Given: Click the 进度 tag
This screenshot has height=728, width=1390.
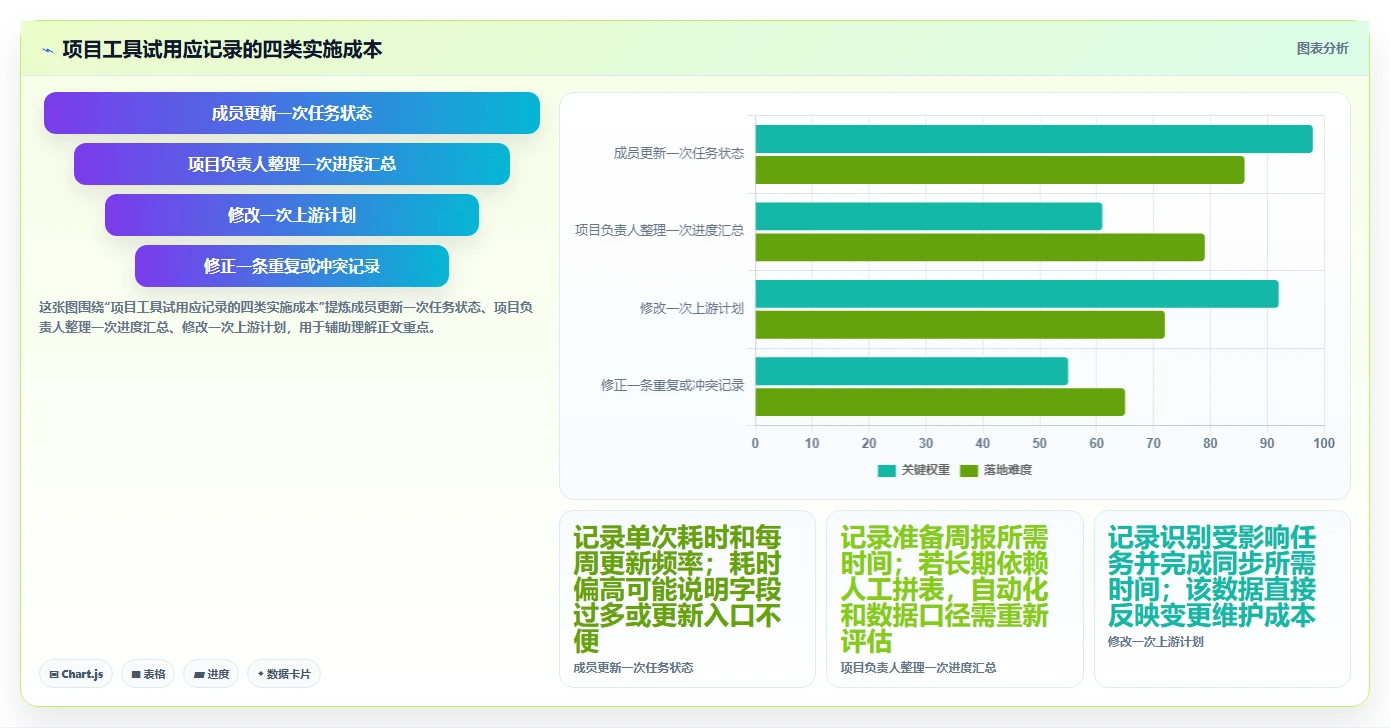Looking at the screenshot, I should (211, 674).
